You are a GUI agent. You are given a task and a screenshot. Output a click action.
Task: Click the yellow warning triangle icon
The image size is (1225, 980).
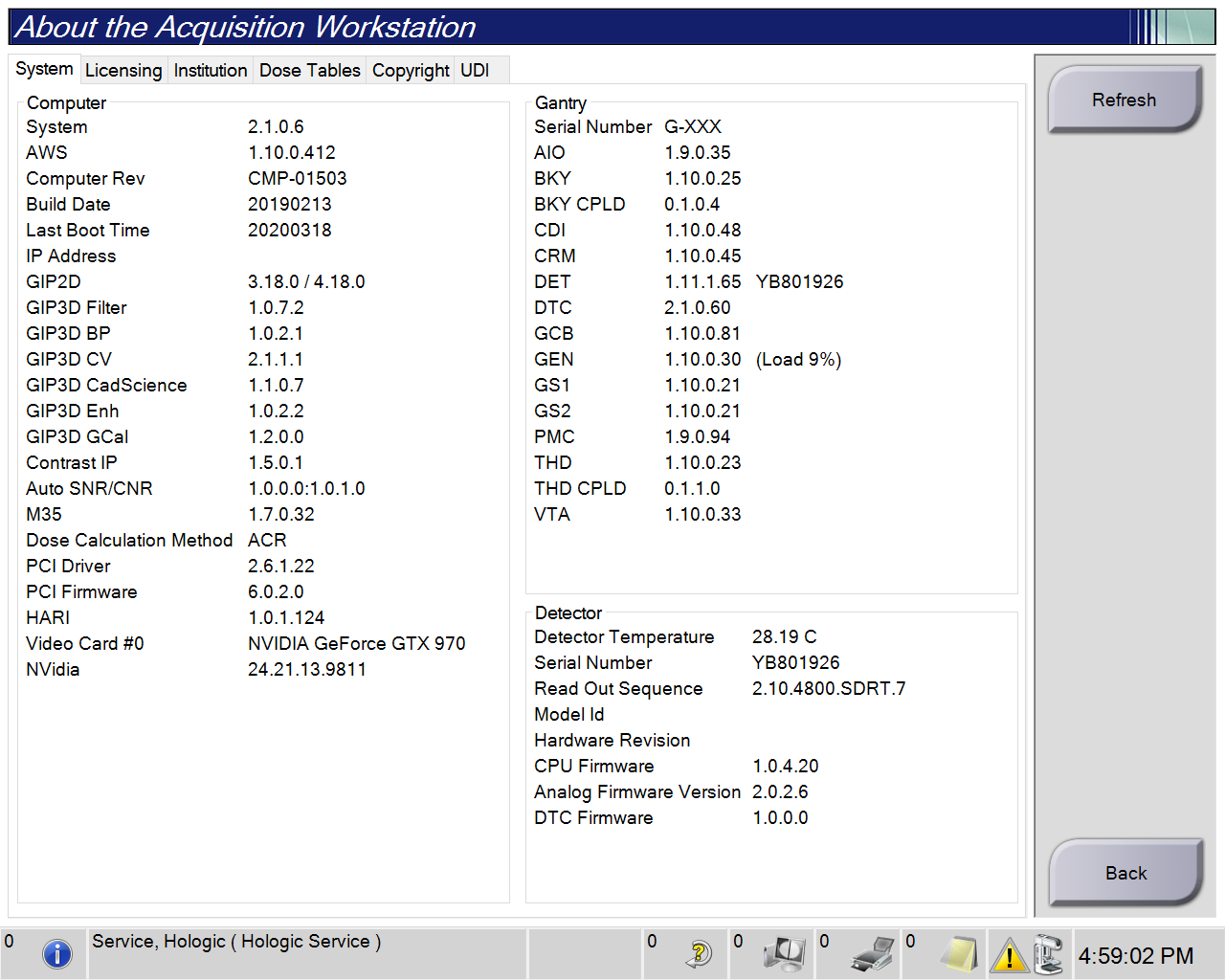[1009, 955]
